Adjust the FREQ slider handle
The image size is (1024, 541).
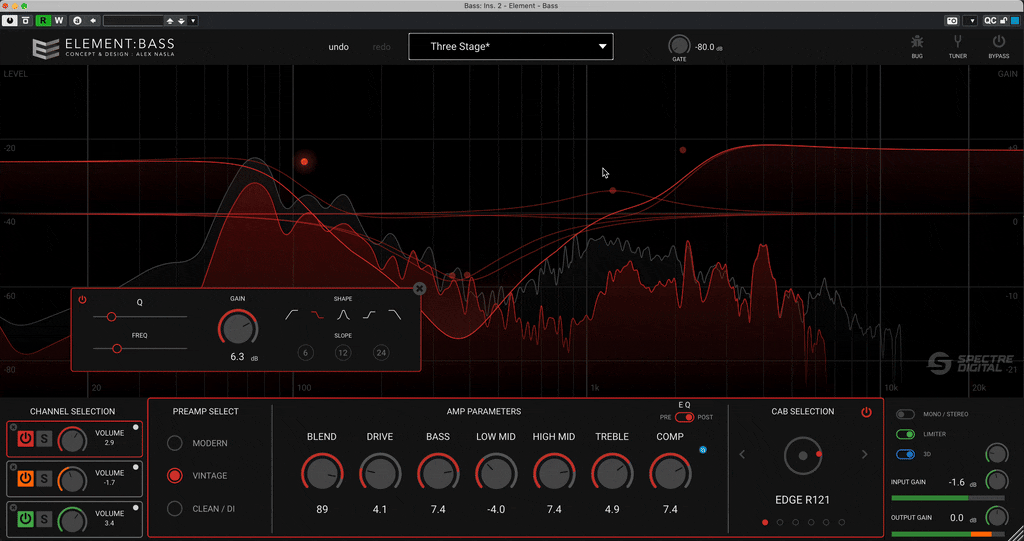coord(117,349)
